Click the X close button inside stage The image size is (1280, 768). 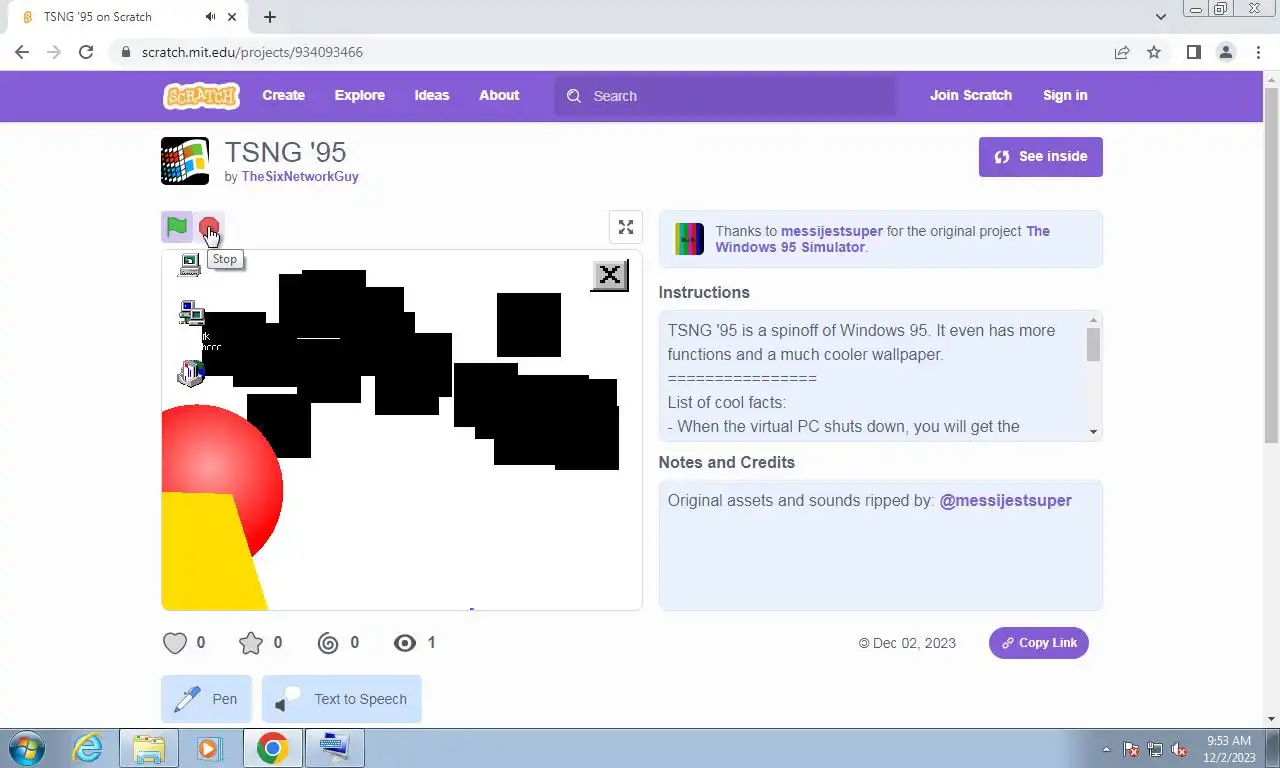(610, 275)
